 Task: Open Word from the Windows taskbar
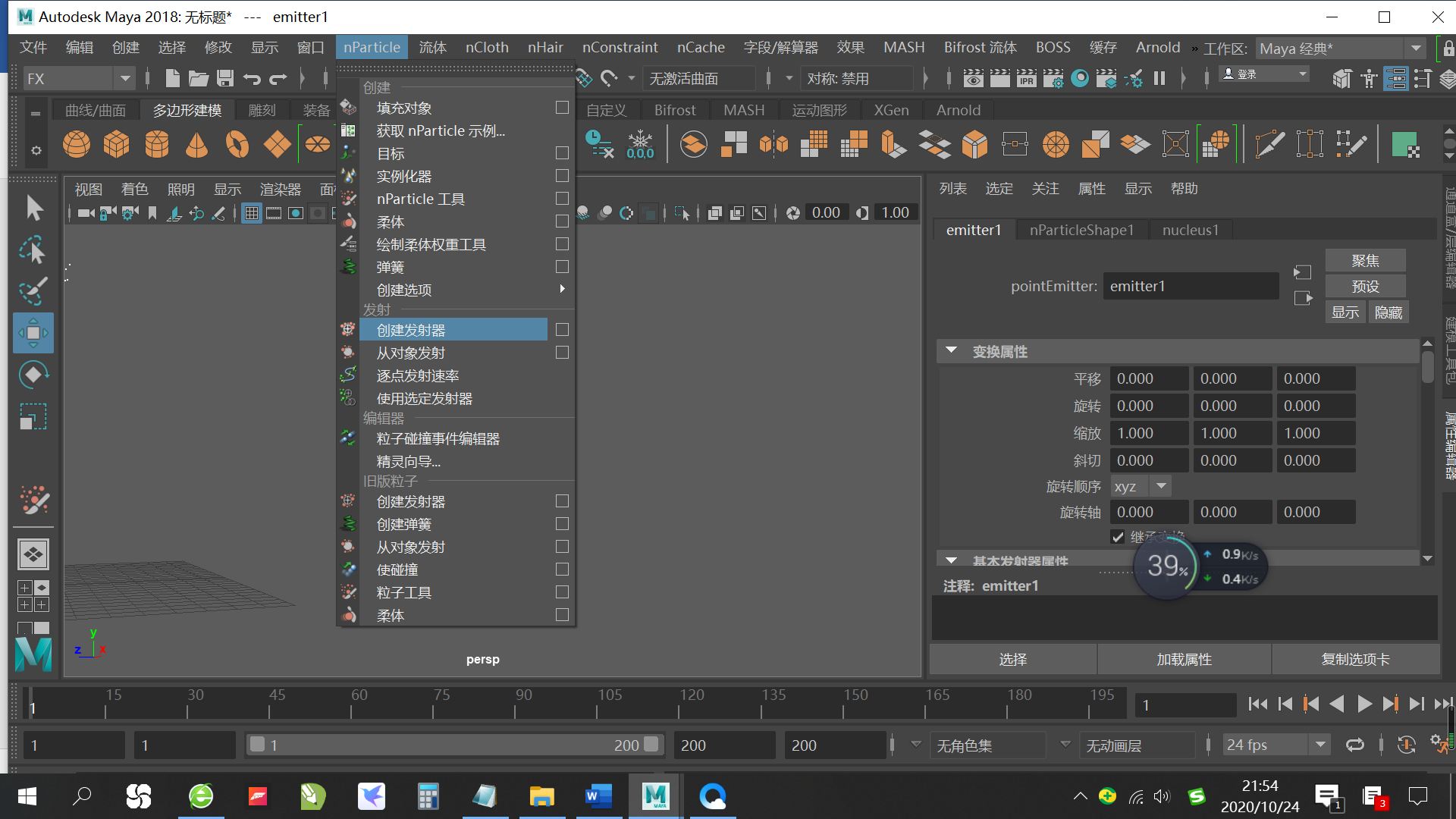(598, 796)
